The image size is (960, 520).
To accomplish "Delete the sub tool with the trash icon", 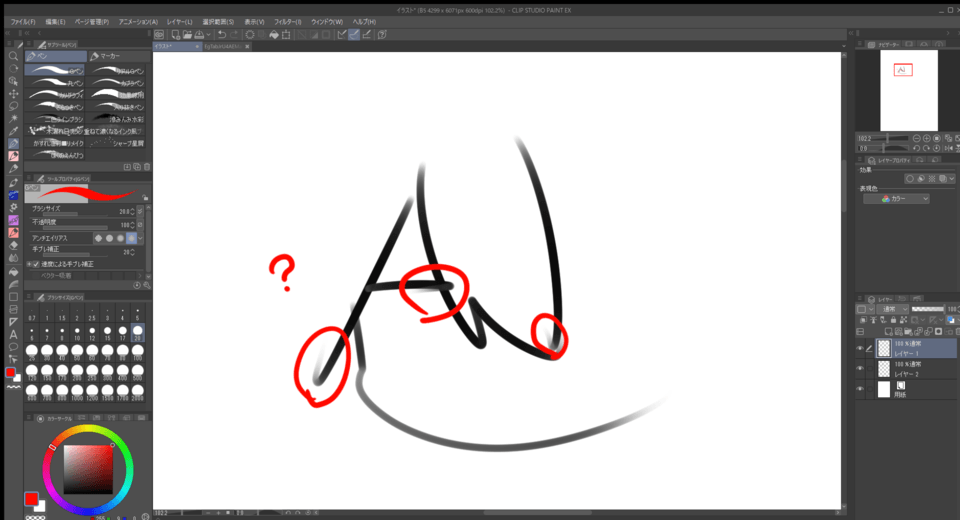I will [147, 167].
